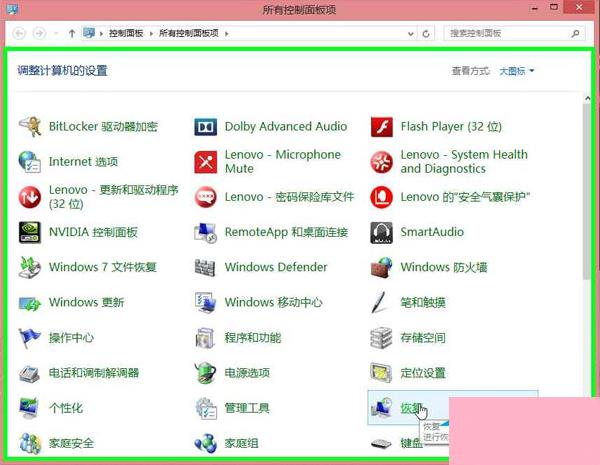Open the Dolby Advanced Audio icon
Screen dimensions: 600x465
coord(205,127)
